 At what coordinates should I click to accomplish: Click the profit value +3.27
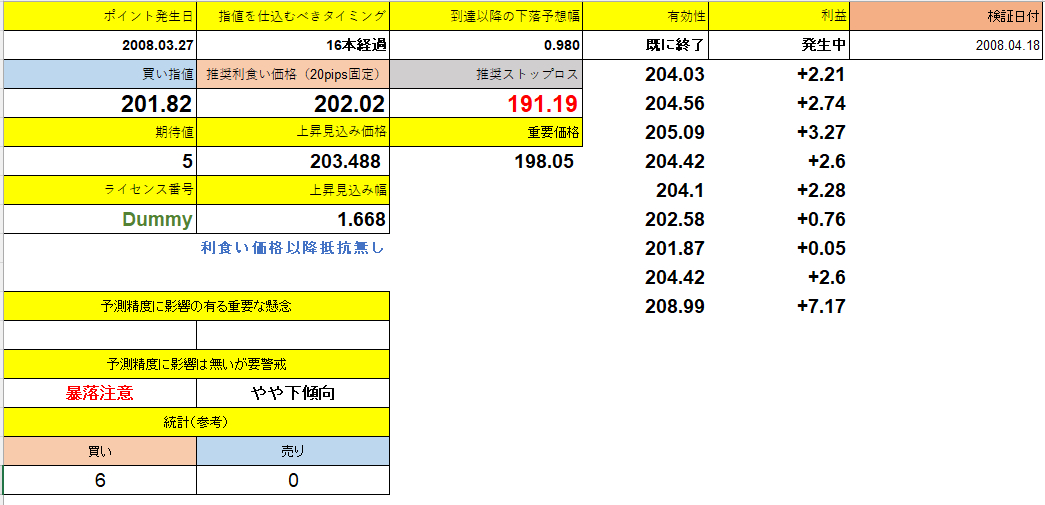(x=821, y=132)
